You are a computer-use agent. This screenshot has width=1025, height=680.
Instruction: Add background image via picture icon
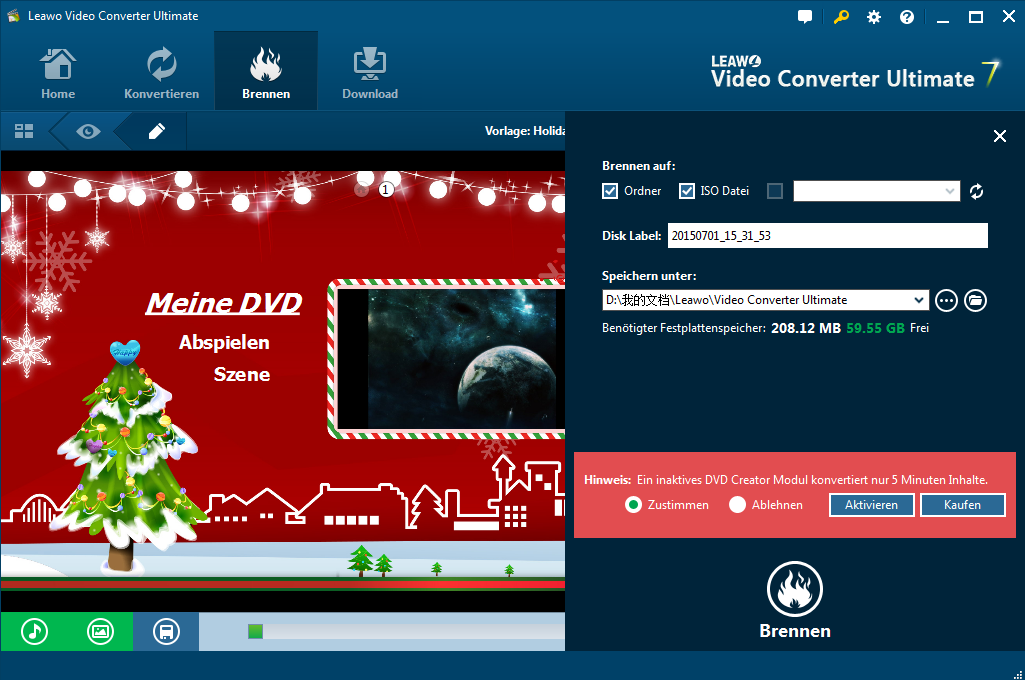click(100, 632)
